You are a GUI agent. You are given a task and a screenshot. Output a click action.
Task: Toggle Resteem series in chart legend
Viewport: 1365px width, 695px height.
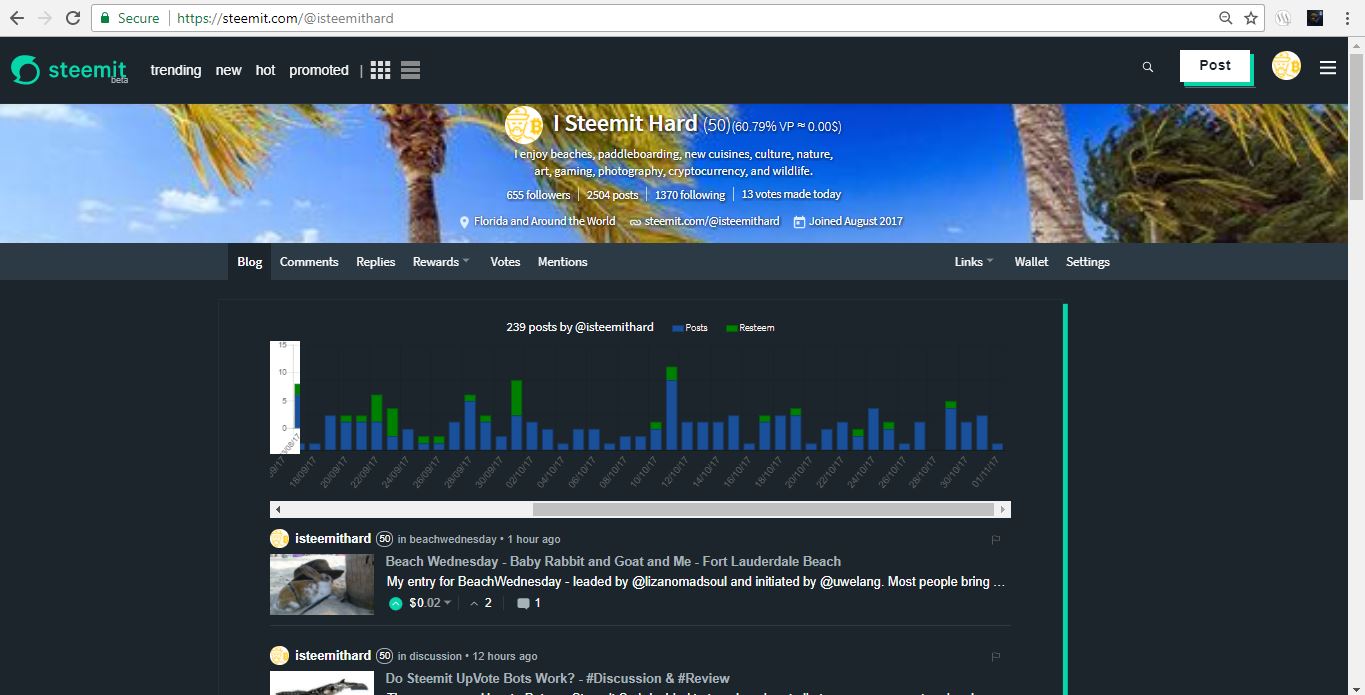click(750, 328)
